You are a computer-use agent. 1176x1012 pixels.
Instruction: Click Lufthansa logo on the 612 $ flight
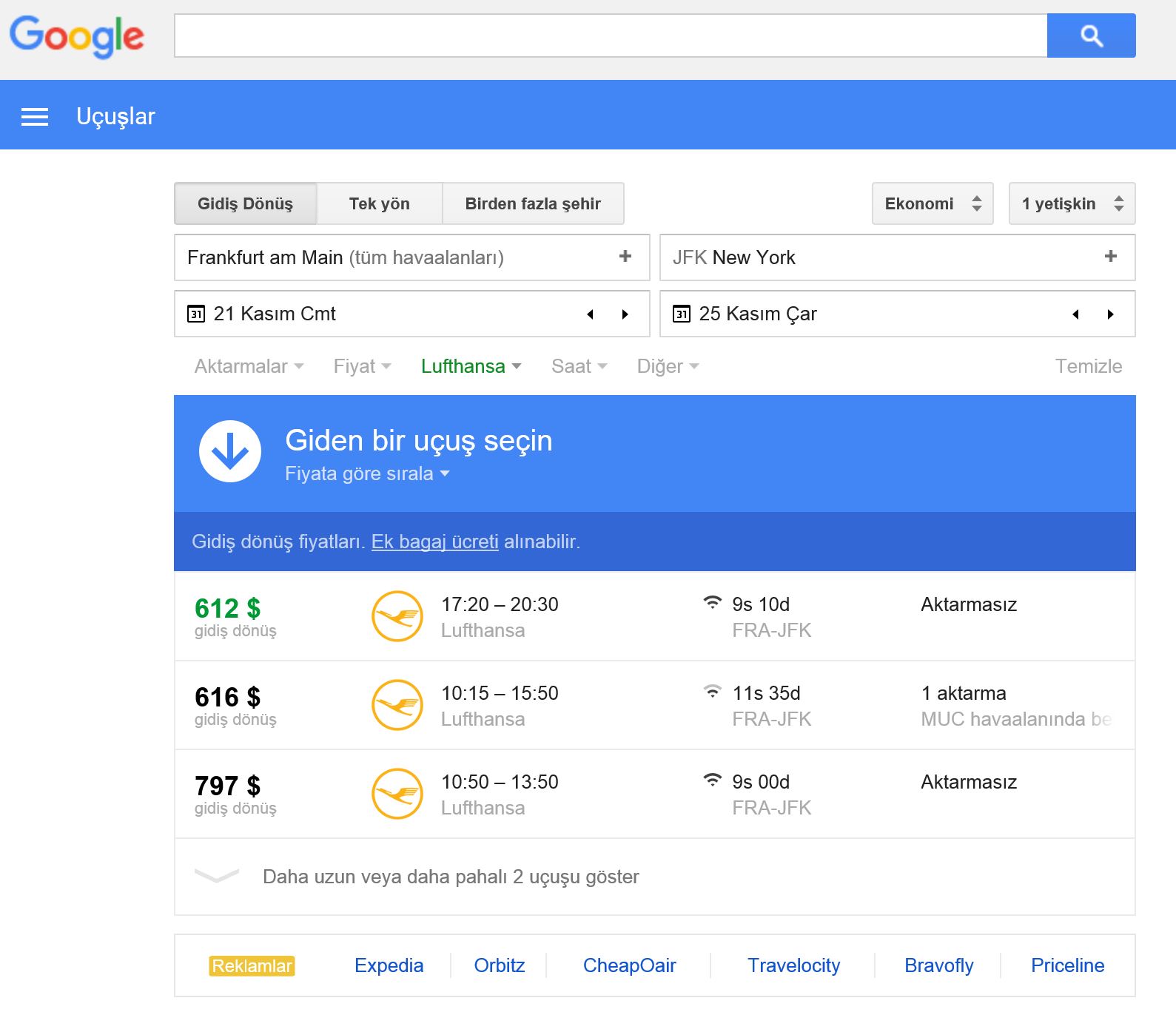point(397,616)
